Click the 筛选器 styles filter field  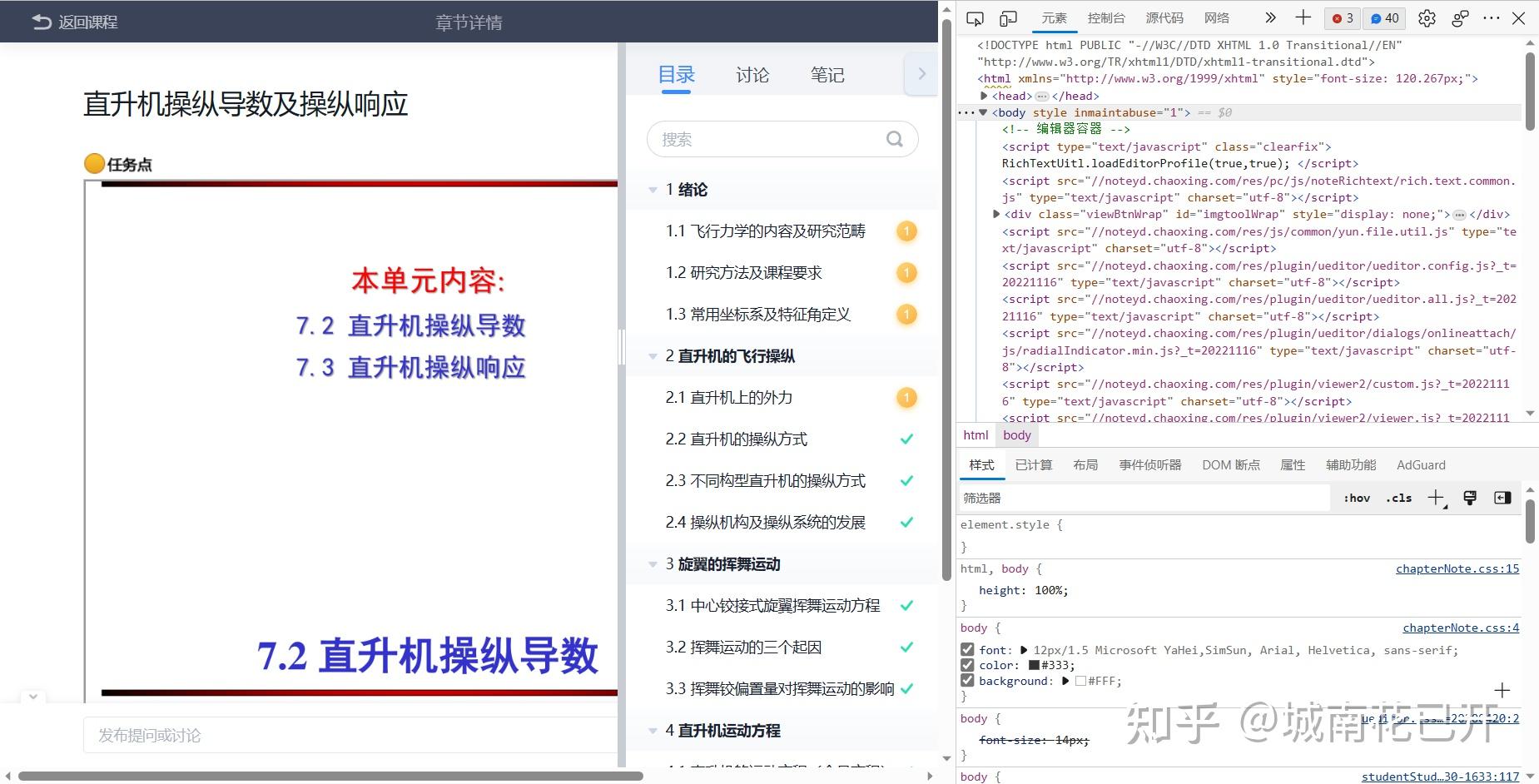1144,498
